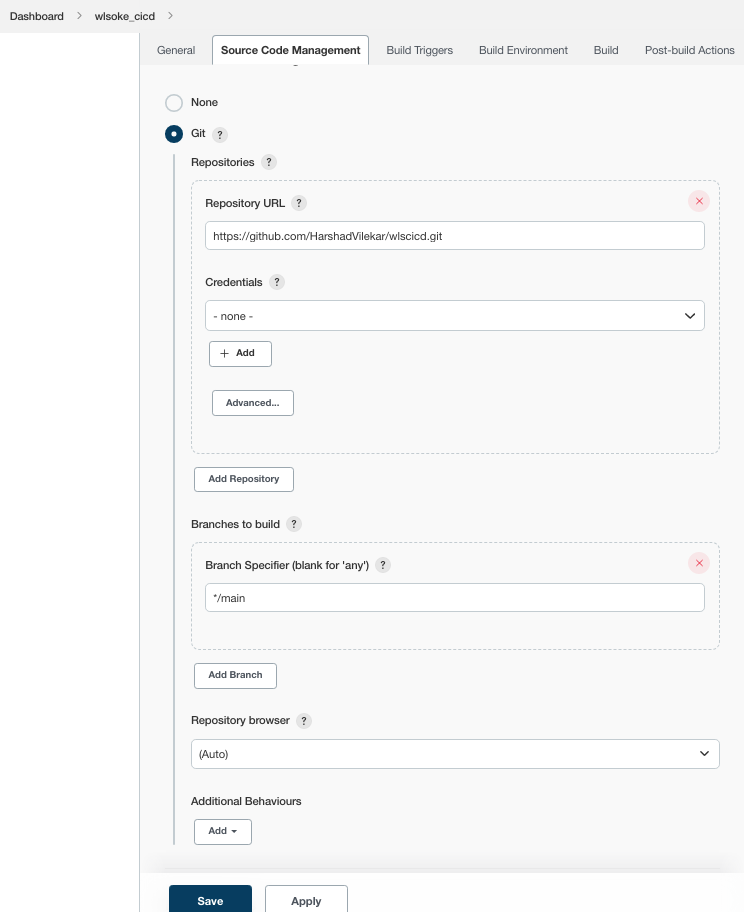Click the Repository URL input field
This screenshot has width=744, height=912.
[454, 236]
